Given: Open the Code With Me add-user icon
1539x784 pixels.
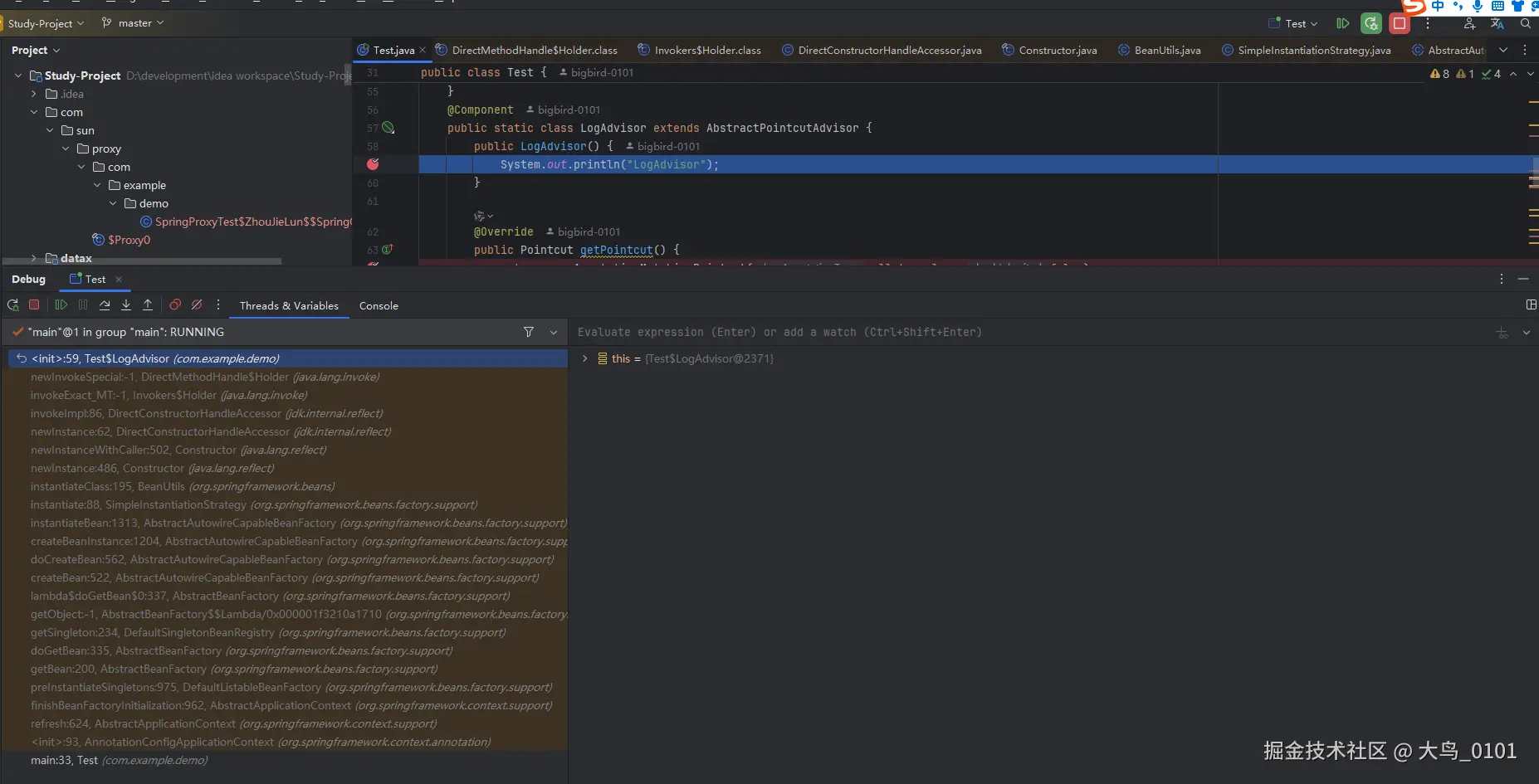Looking at the screenshot, I should point(1469,23).
